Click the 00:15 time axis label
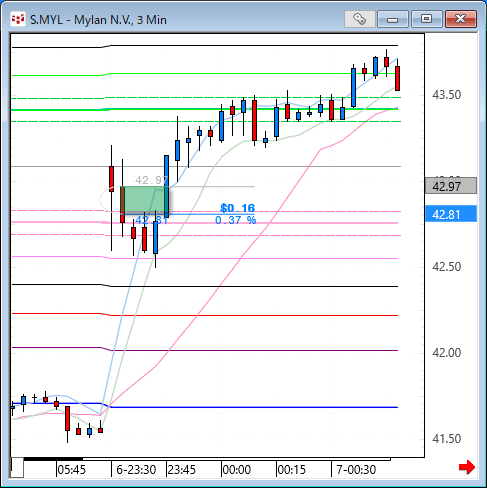 pos(291,470)
